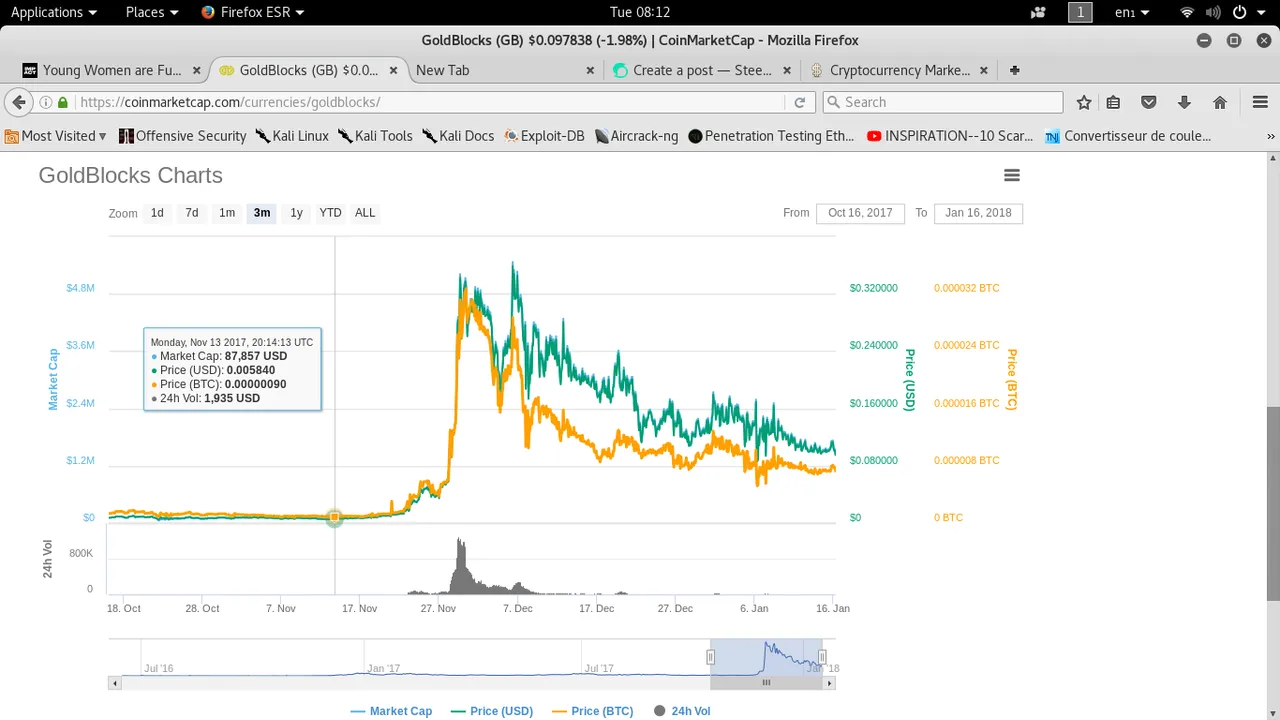The width and height of the screenshot is (1280, 720).
Task: Open the Kali Docs bookmark
Action: click(x=458, y=136)
